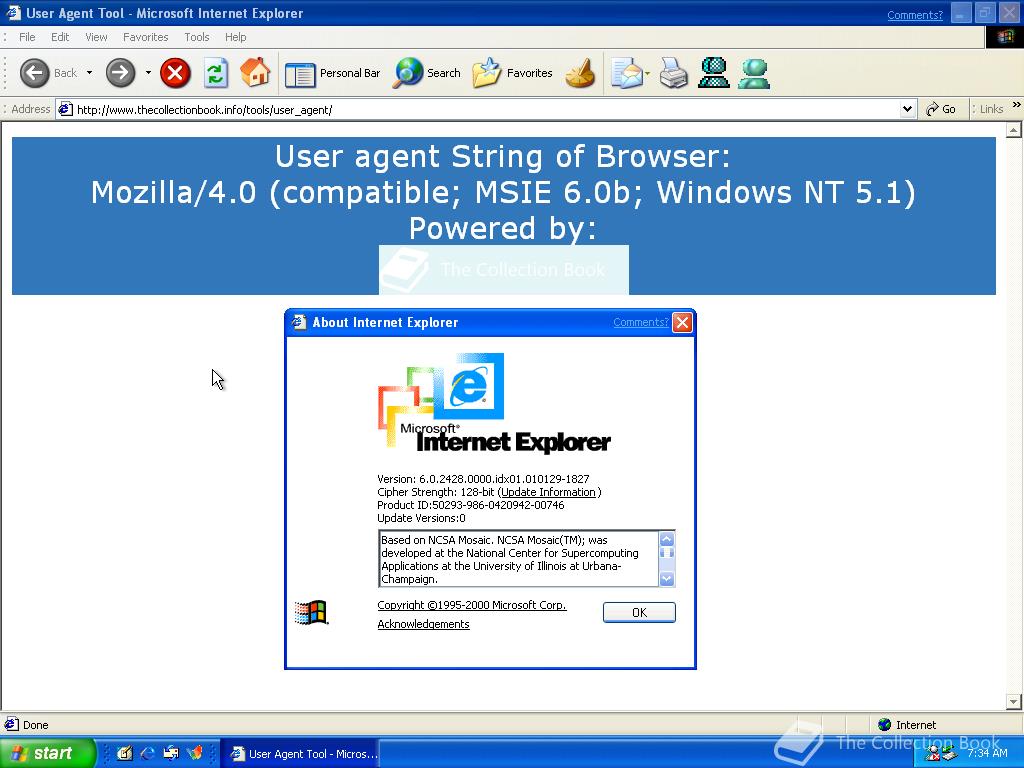Open the Tools menu
The image size is (1024, 768).
tap(197, 37)
